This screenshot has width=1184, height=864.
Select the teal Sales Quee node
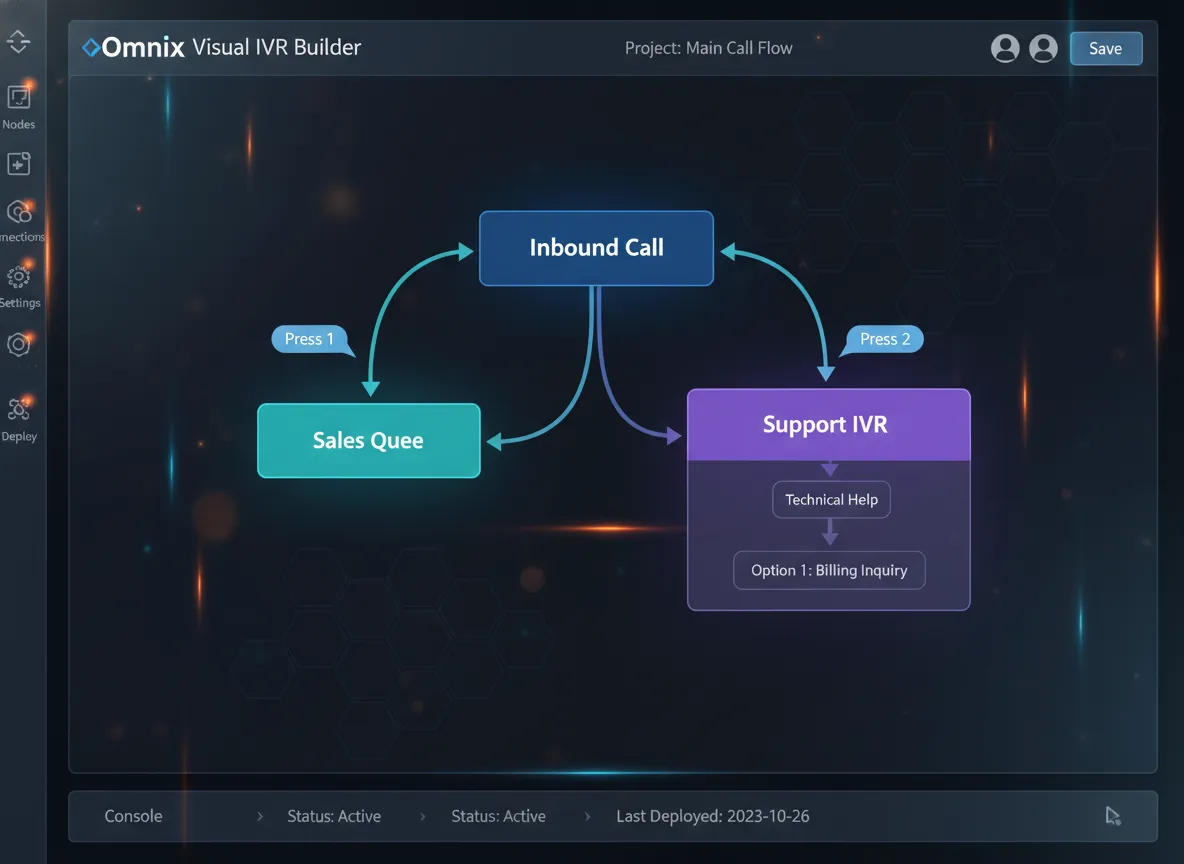[368, 440]
